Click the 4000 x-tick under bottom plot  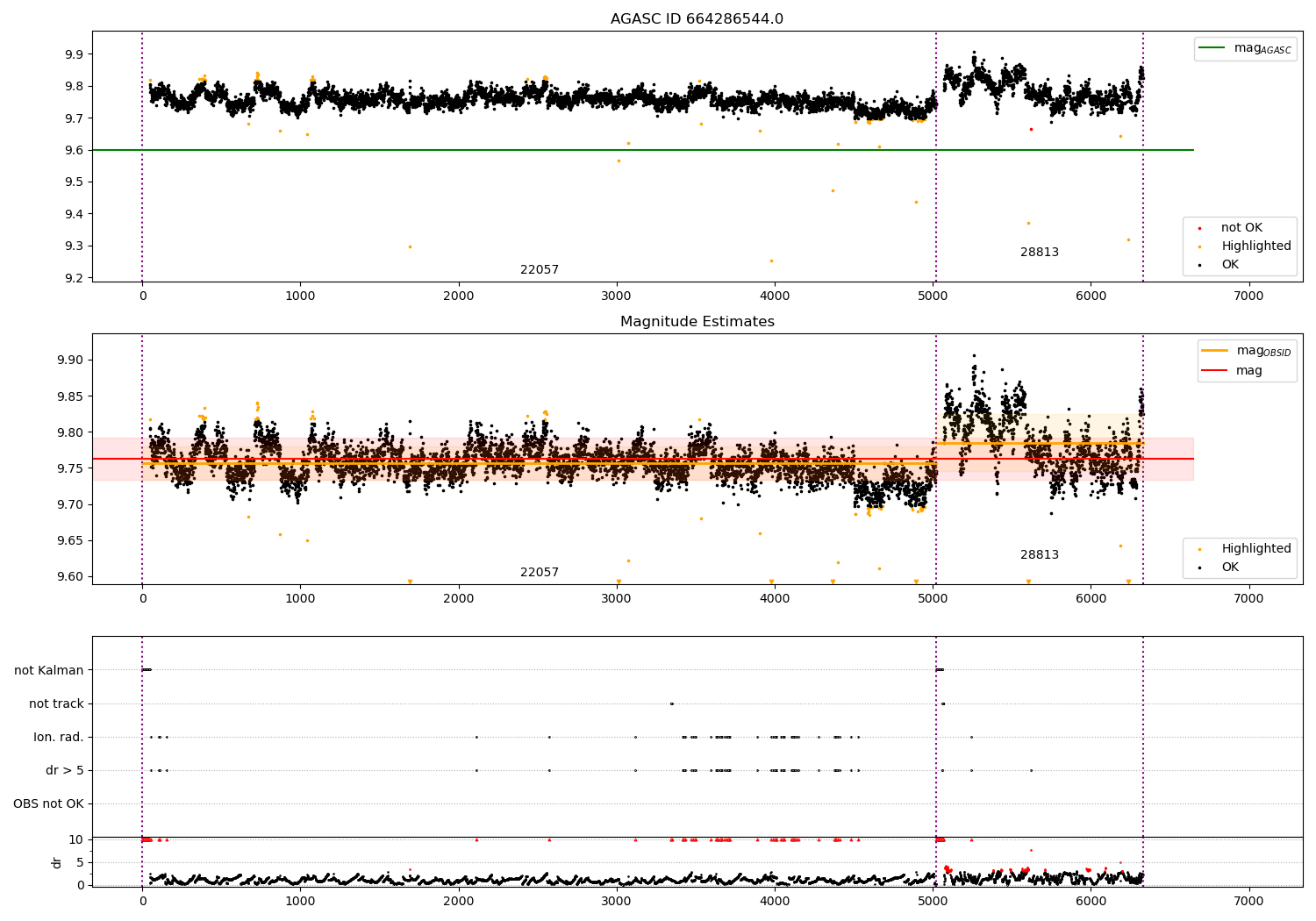click(x=775, y=902)
